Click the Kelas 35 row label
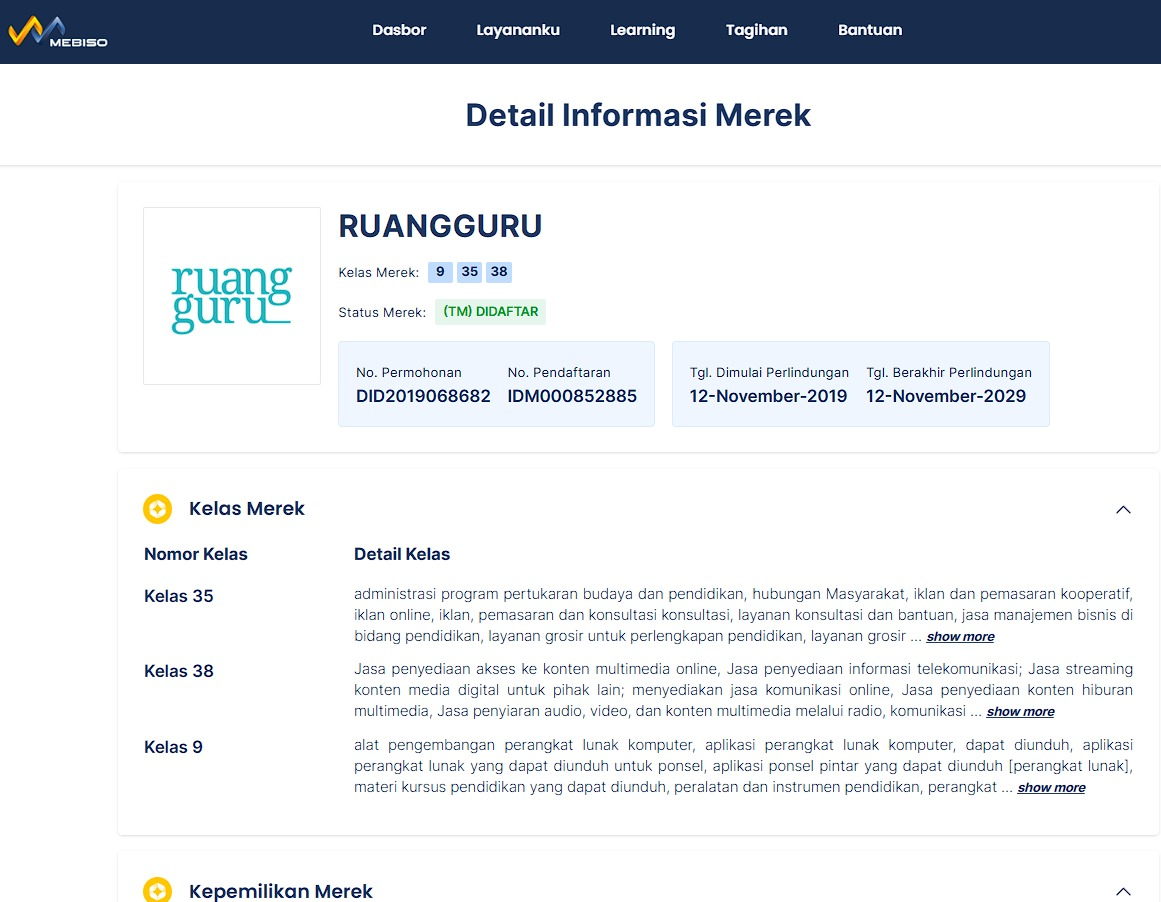 178,596
